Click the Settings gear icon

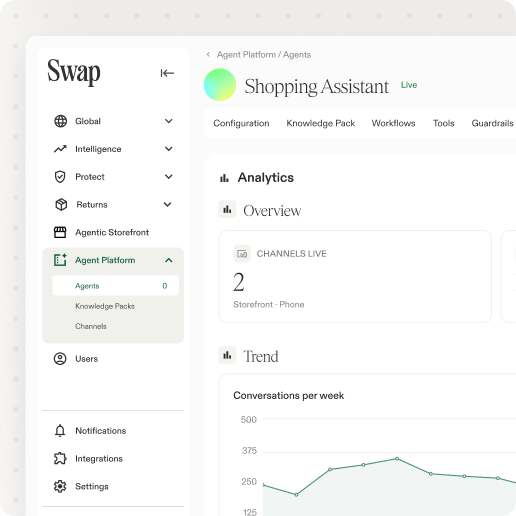pyautogui.click(x=60, y=486)
